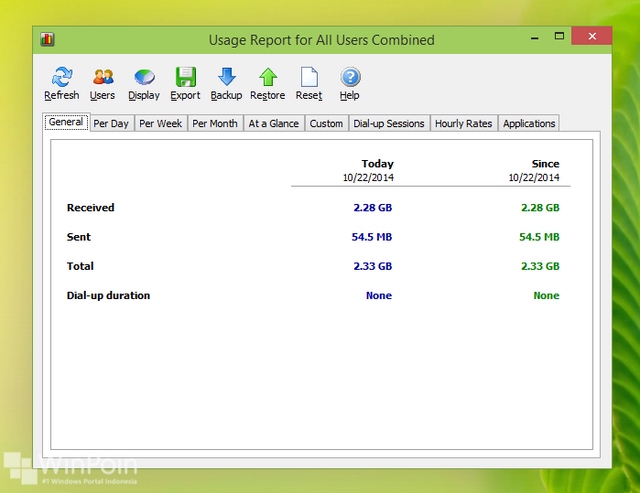Open Display settings icon

pos(144,78)
